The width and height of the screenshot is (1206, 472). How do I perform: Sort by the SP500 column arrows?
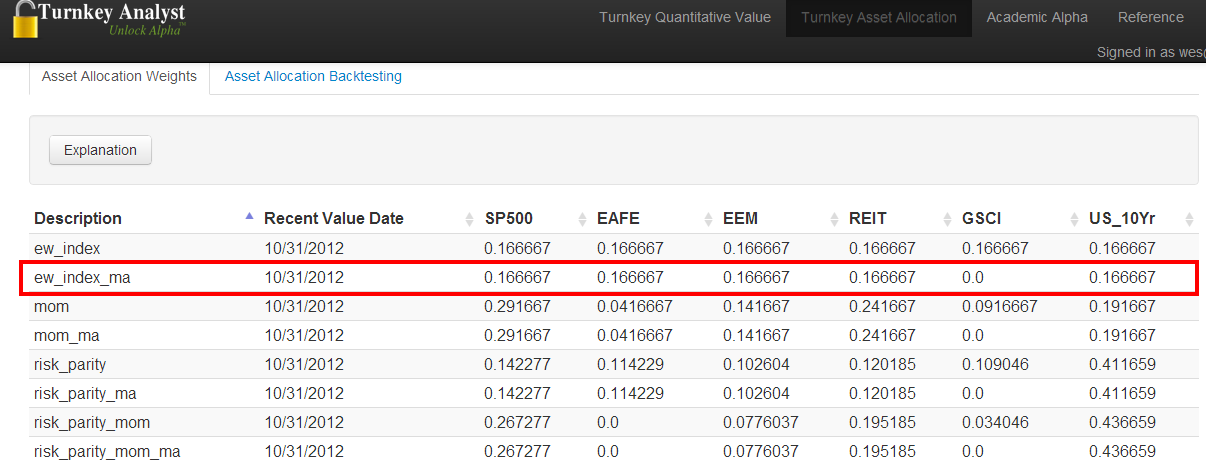tap(583, 219)
